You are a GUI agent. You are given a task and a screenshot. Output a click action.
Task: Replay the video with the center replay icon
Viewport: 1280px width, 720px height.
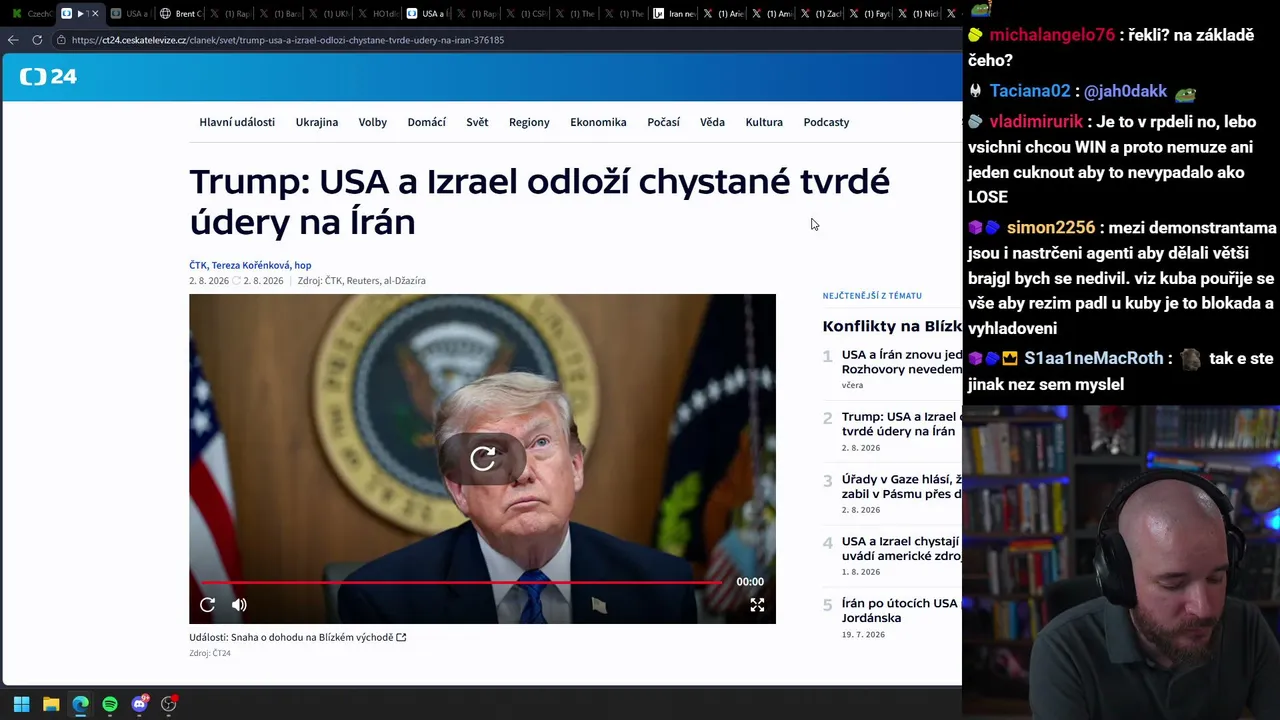(x=483, y=458)
